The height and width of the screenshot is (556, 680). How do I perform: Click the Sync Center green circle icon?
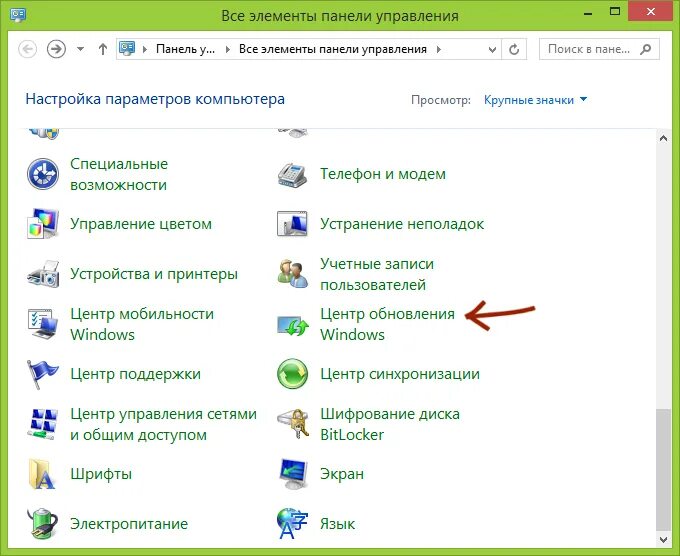pyautogui.click(x=293, y=374)
